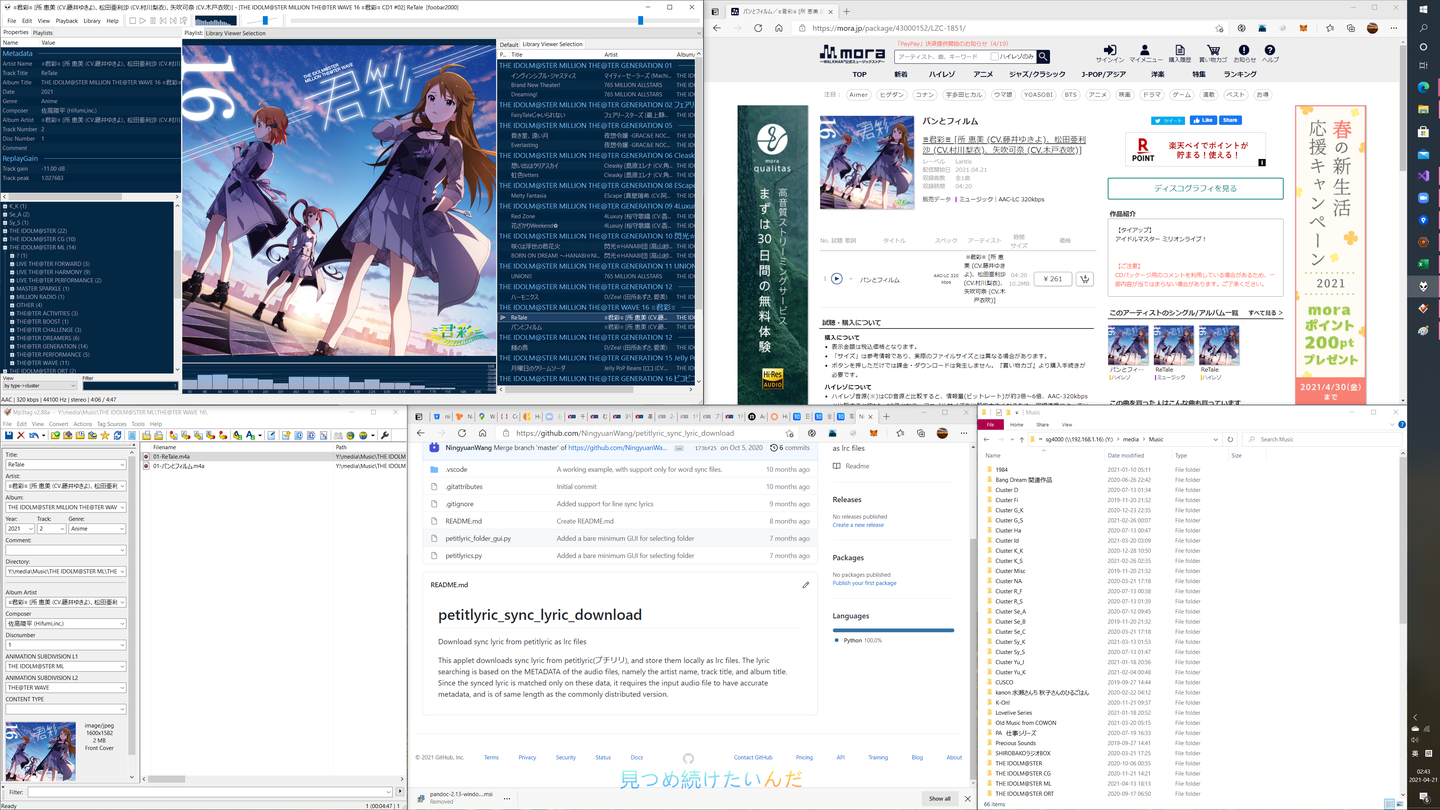
Task: Click the ¥261 price button
Action: (1052, 279)
